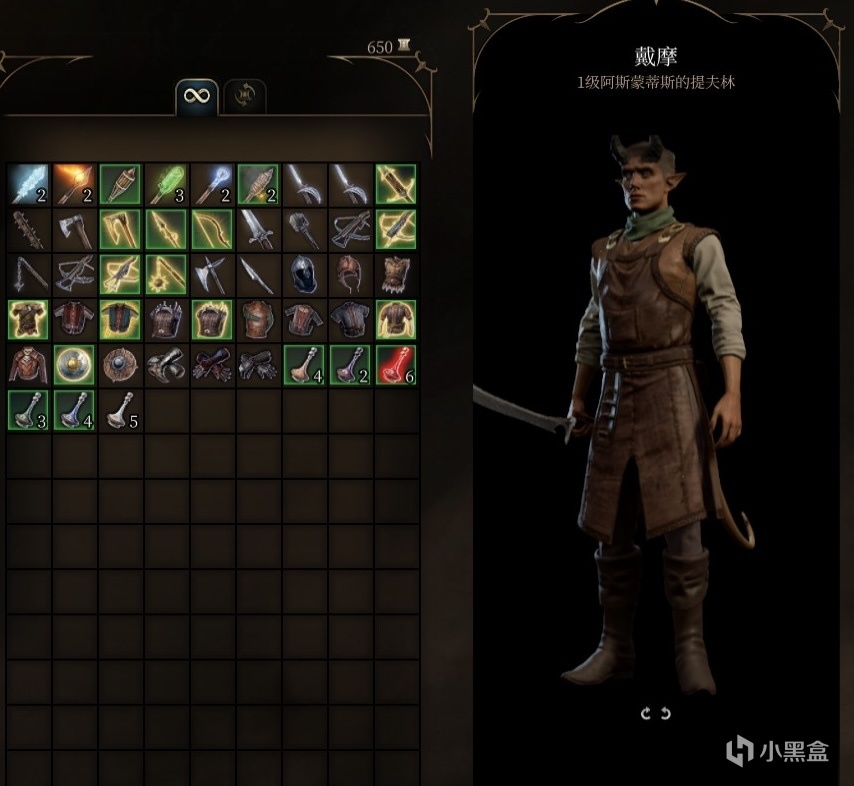Screen dimensions: 854x786
Task: Select the red healing potion stack of 6
Action: [x=396, y=364]
